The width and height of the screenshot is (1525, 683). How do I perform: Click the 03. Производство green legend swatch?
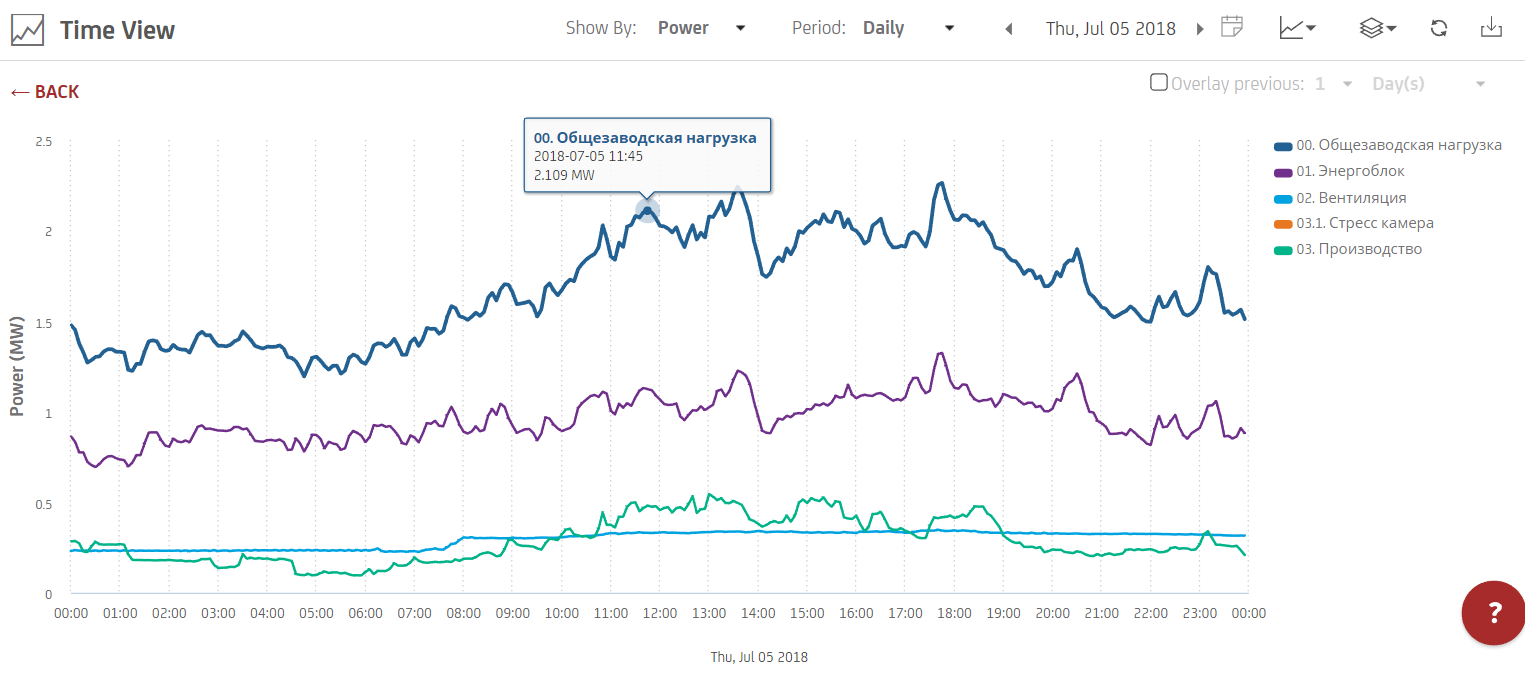pos(1282,250)
